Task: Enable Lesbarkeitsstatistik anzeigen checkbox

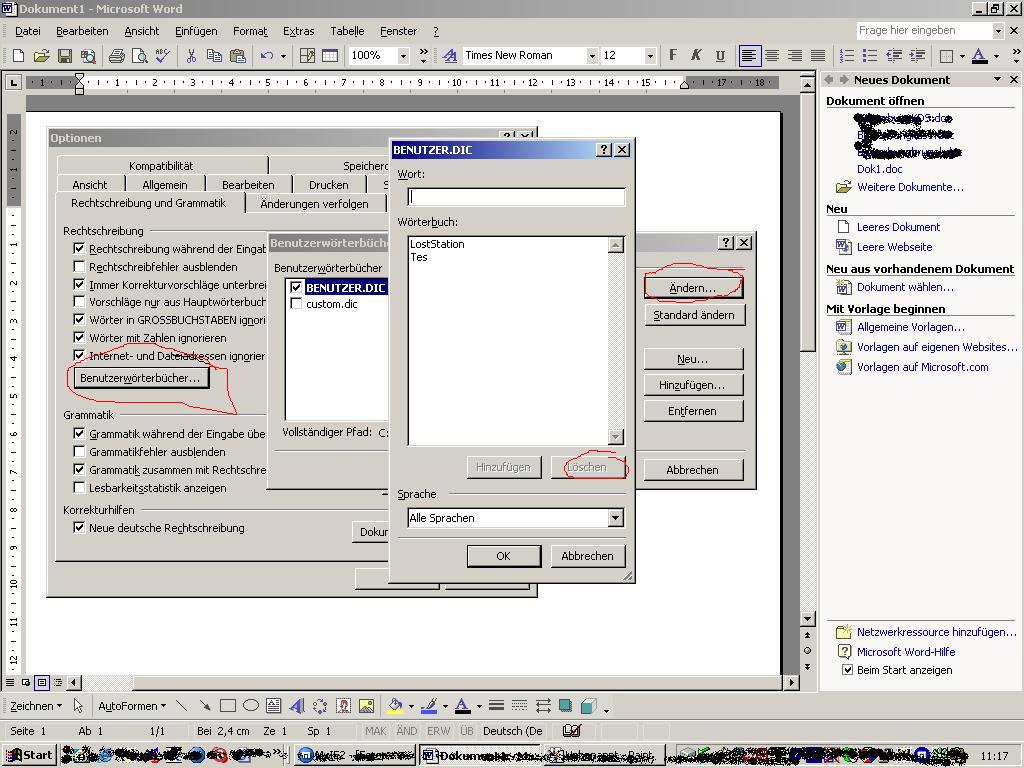Action: (79, 487)
